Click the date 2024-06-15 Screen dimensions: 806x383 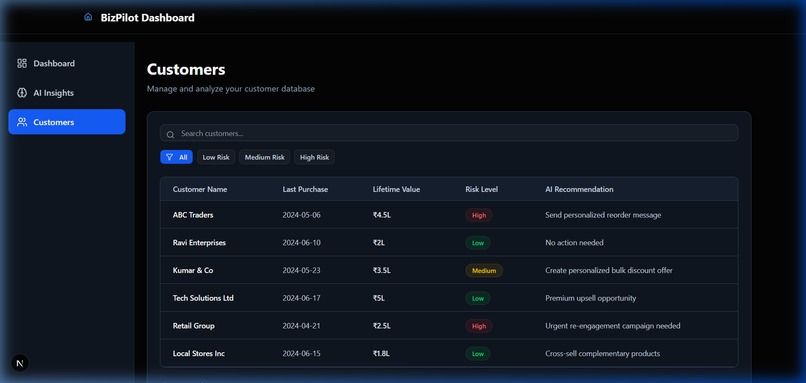coord(301,354)
